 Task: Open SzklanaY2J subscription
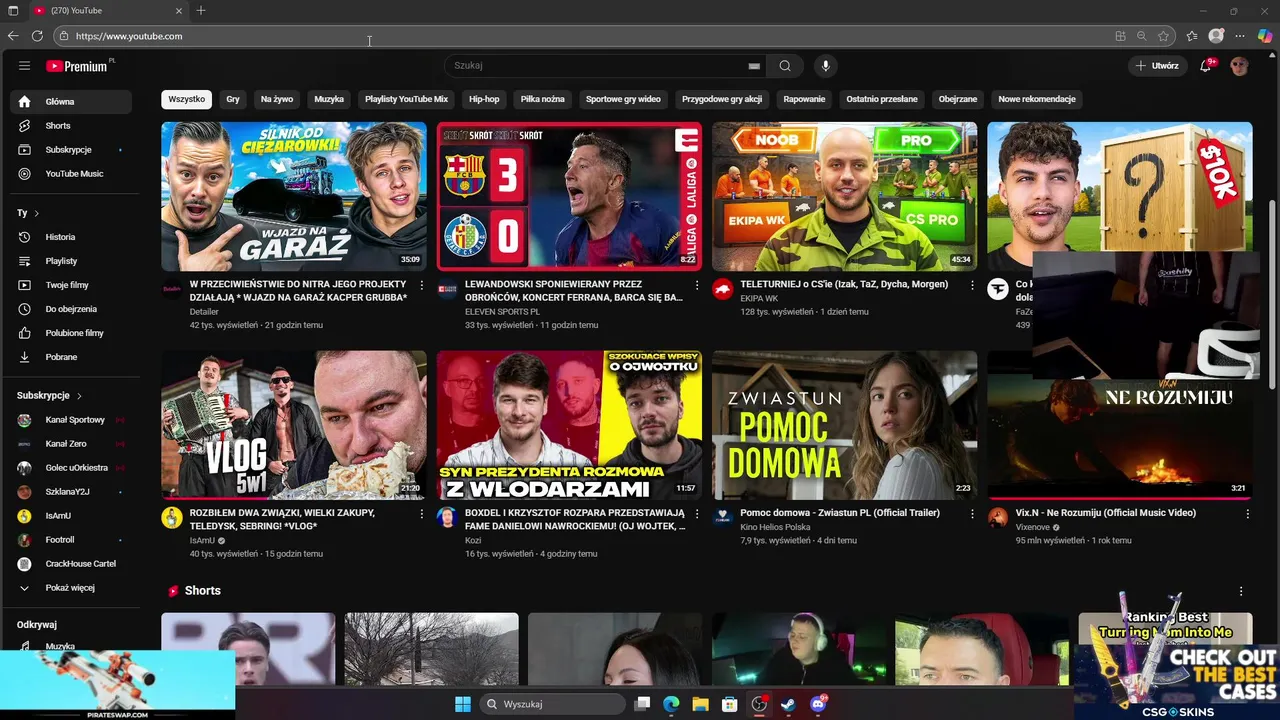click(71, 492)
